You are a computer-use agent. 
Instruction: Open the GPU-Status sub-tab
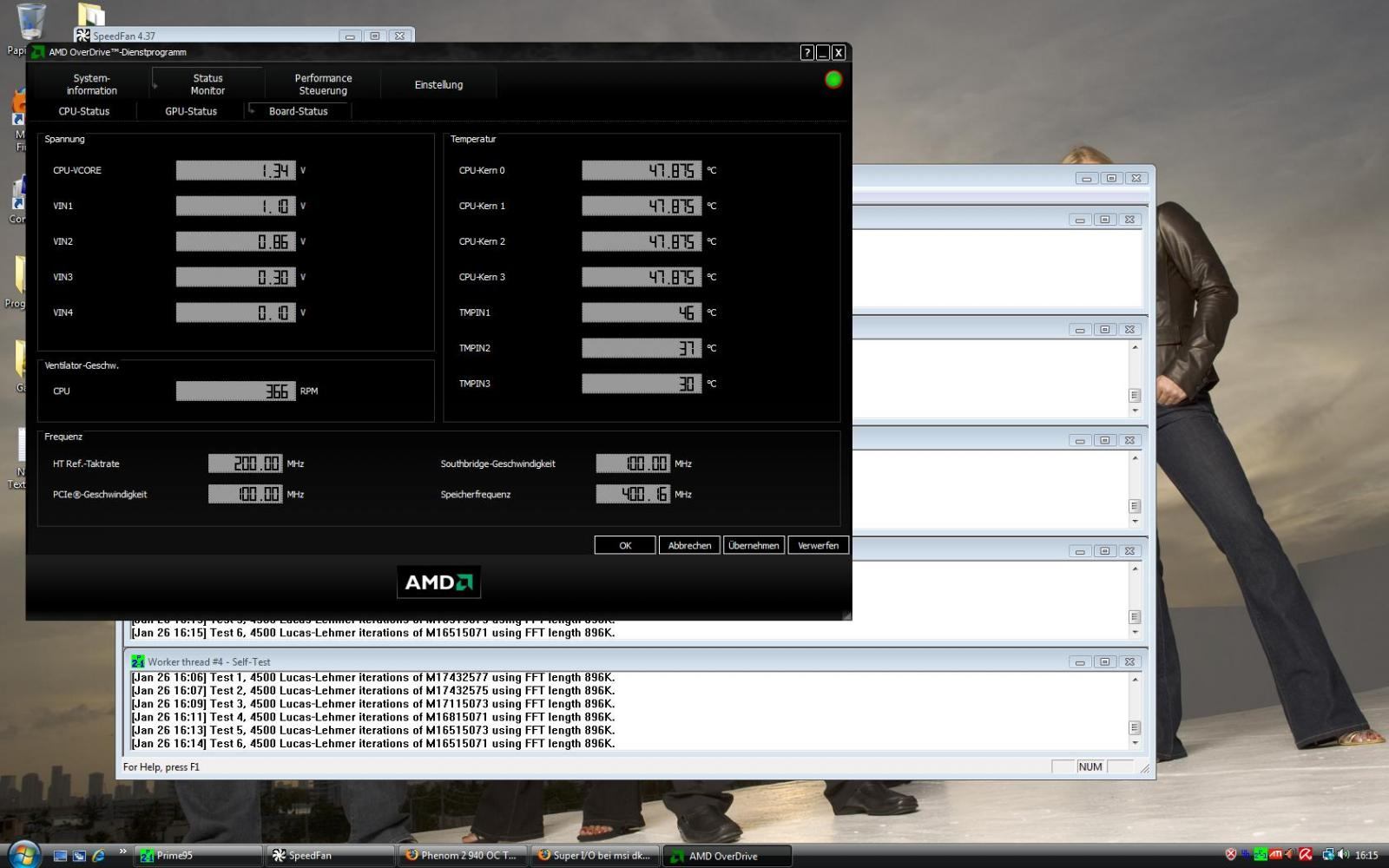point(191,111)
